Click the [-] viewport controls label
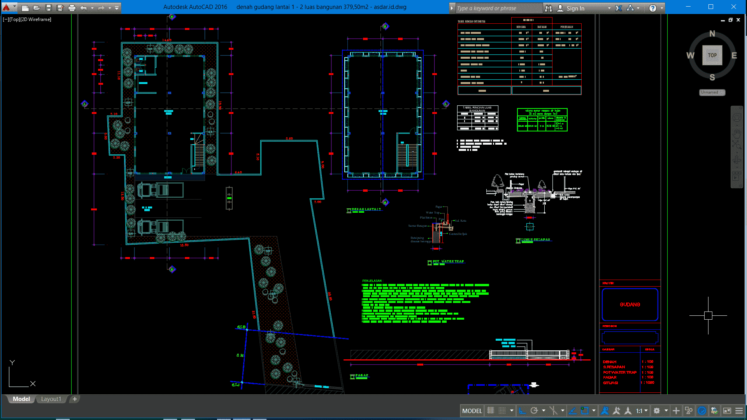 (5, 20)
